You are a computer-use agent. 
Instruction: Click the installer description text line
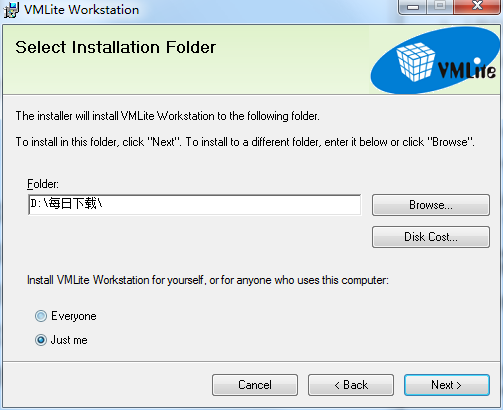point(168,116)
